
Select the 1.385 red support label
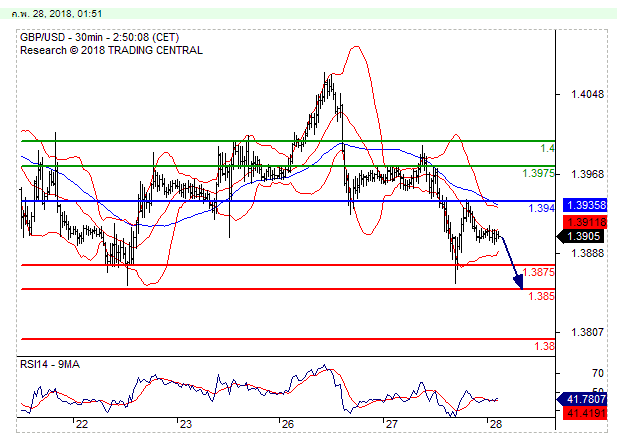541,296
